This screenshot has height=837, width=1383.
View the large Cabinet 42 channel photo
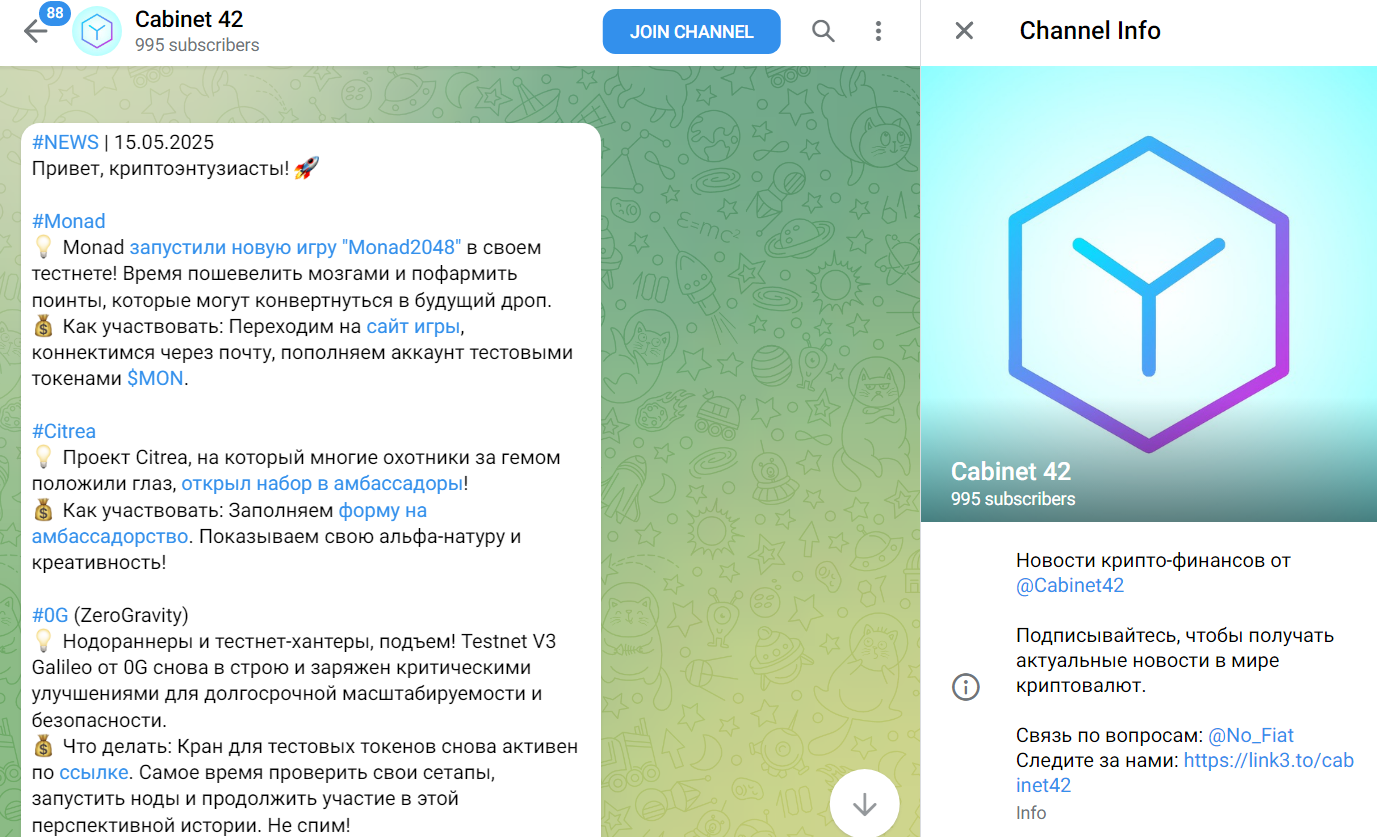click(x=1149, y=294)
